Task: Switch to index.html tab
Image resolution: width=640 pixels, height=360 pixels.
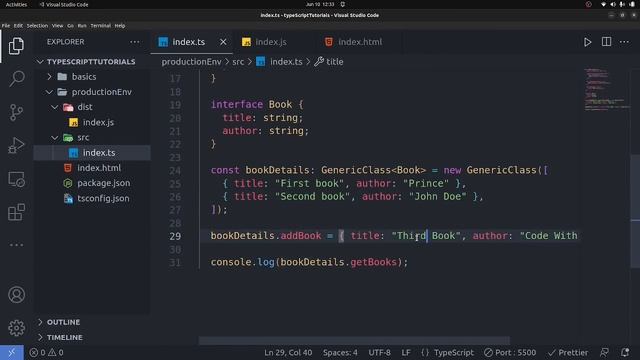Action: [360, 42]
